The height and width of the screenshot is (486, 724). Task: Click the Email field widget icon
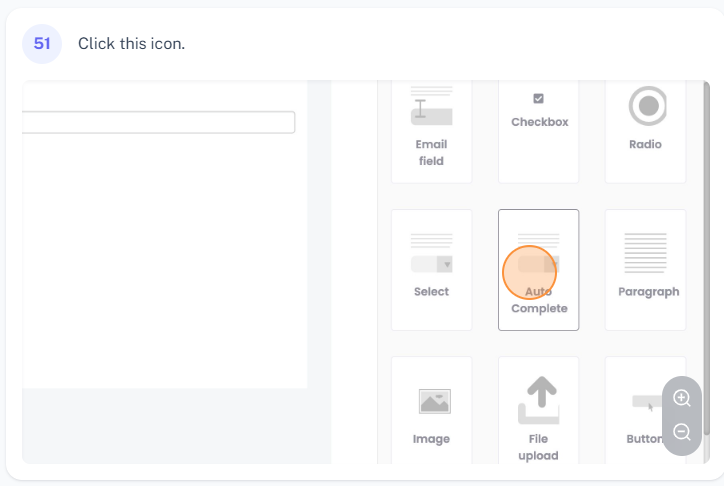click(431, 107)
